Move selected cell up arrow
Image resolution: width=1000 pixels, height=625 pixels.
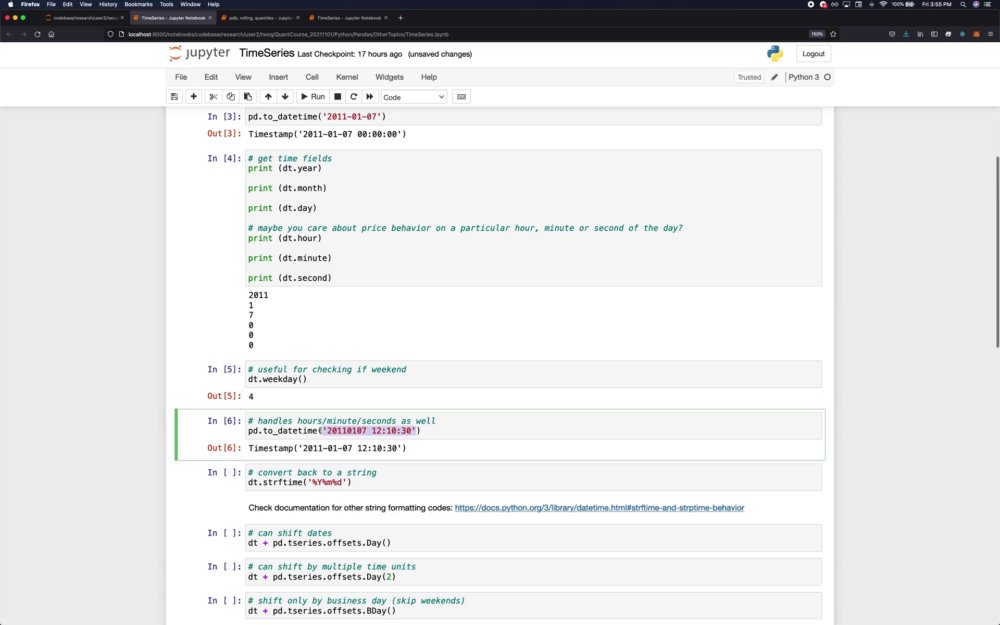click(x=268, y=97)
